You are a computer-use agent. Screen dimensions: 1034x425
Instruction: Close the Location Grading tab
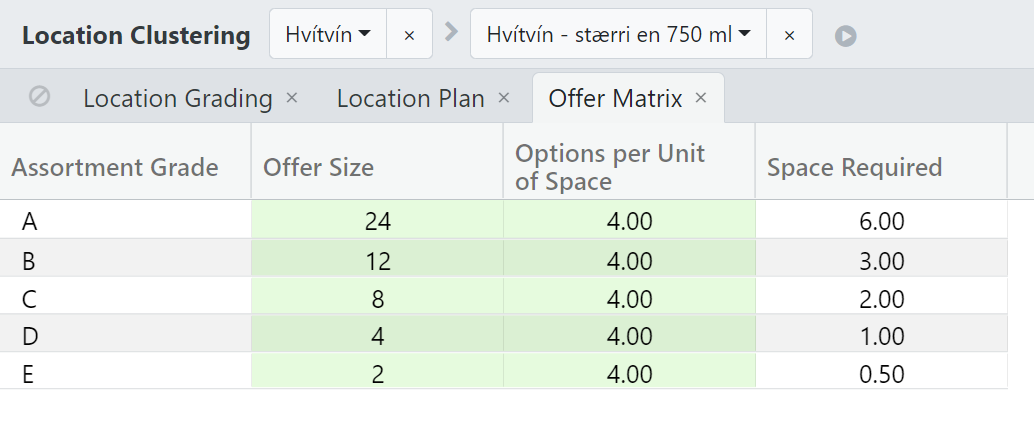pyautogui.click(x=292, y=98)
